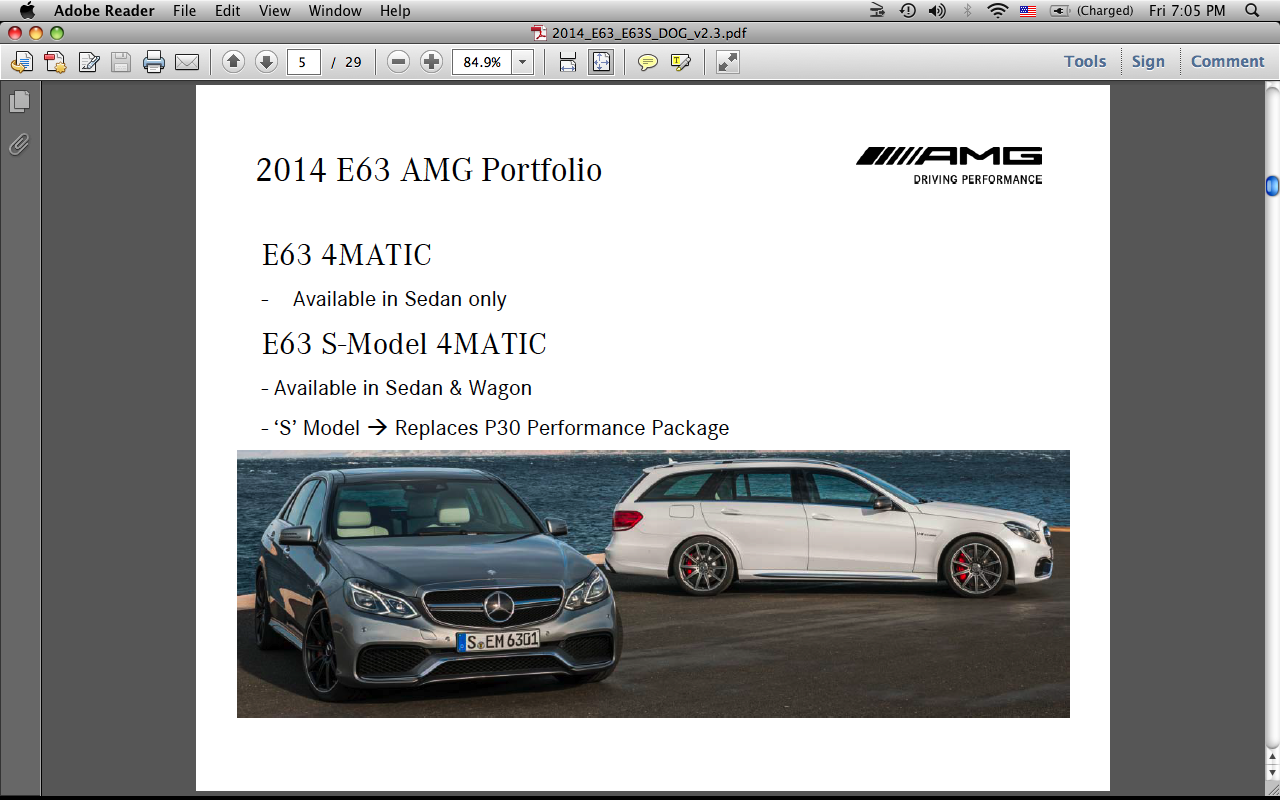The image size is (1280, 800).
Task: Click the email envelope icon
Action: pyautogui.click(x=187, y=62)
